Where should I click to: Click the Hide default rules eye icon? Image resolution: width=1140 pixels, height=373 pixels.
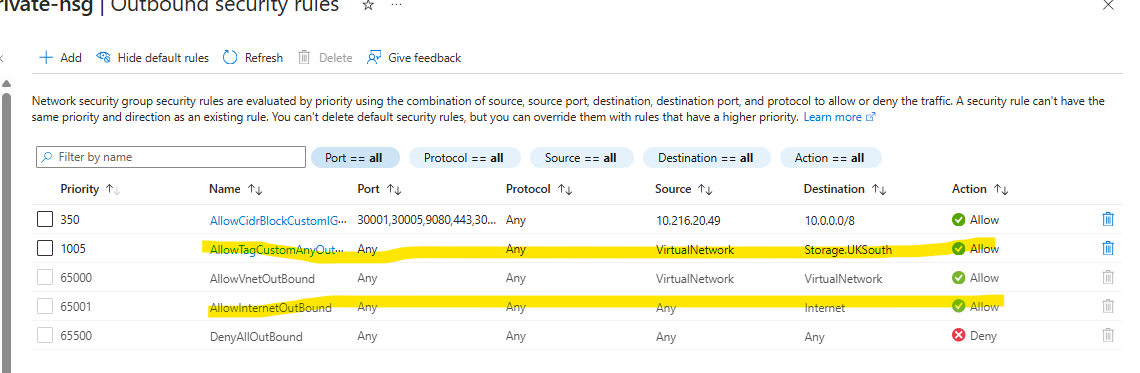click(x=103, y=57)
